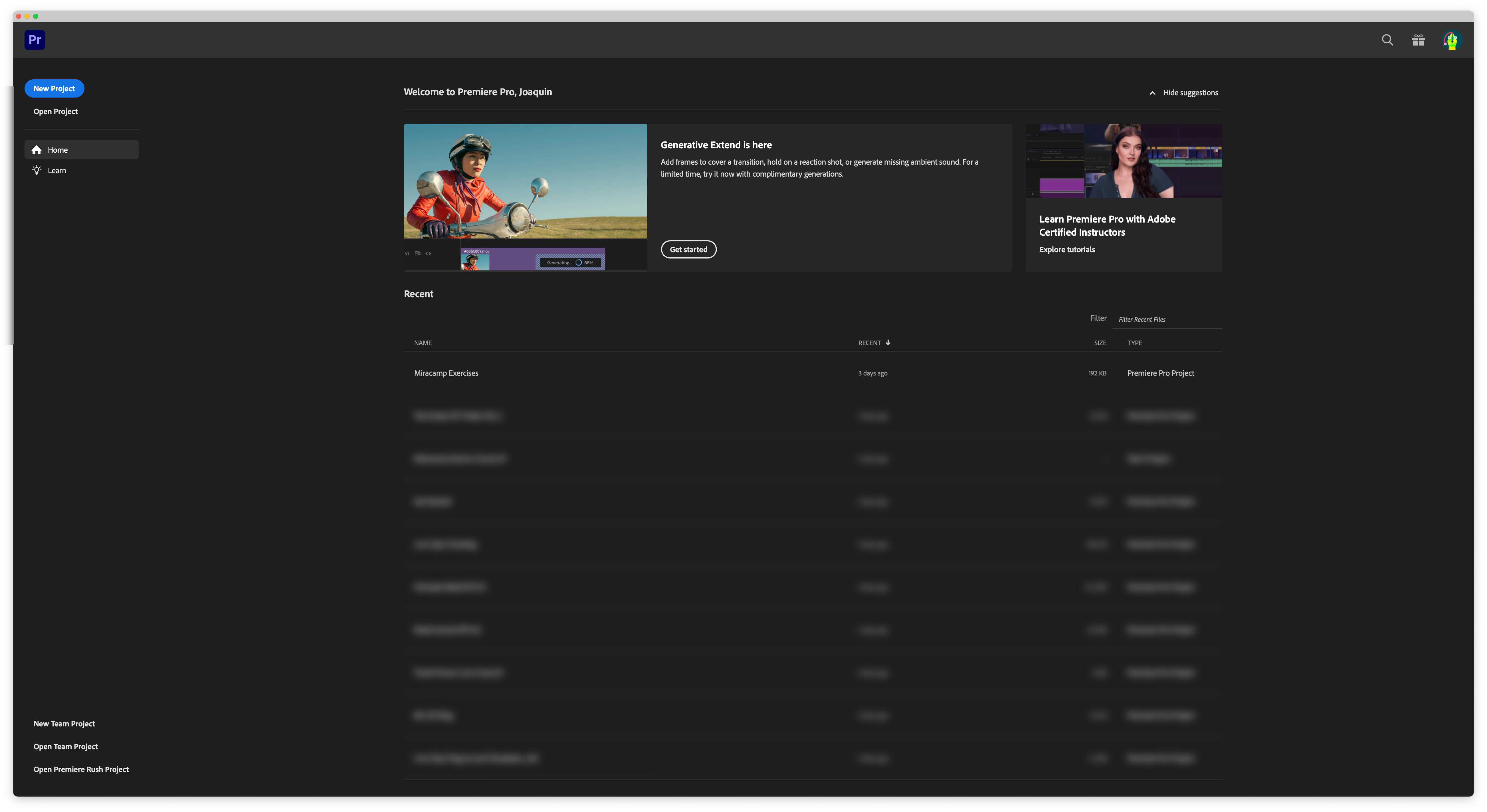Screen dimensions: 1487x812
Task: Sort by the RECENT column header
Action: tap(869, 343)
